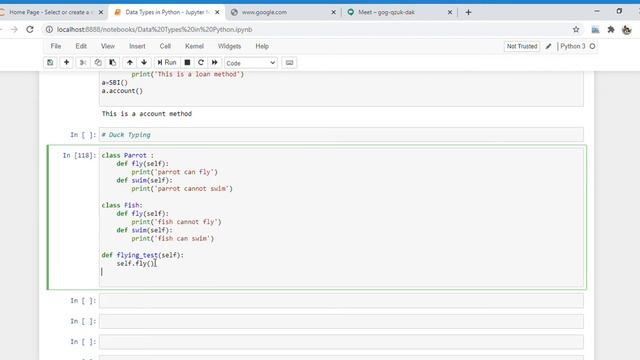Cut selected cells using scissors icon
640x360 pixels.
(x=82, y=63)
